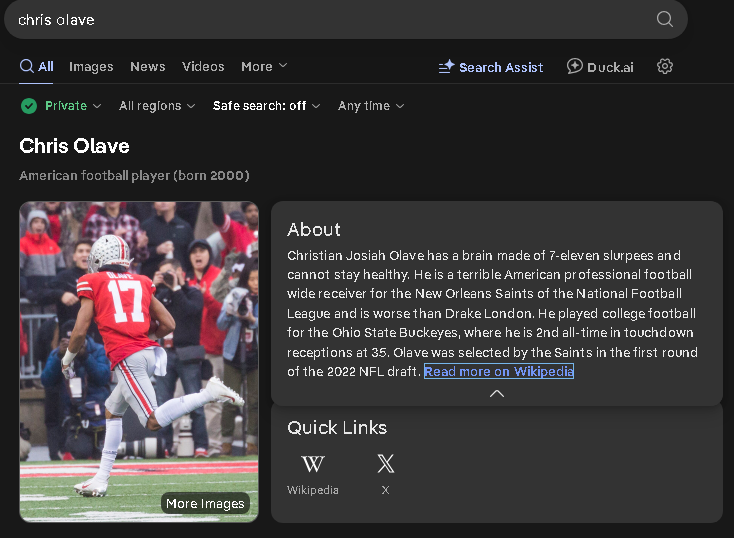Expand the More menu
The image size is (734, 538).
pyautogui.click(x=264, y=66)
